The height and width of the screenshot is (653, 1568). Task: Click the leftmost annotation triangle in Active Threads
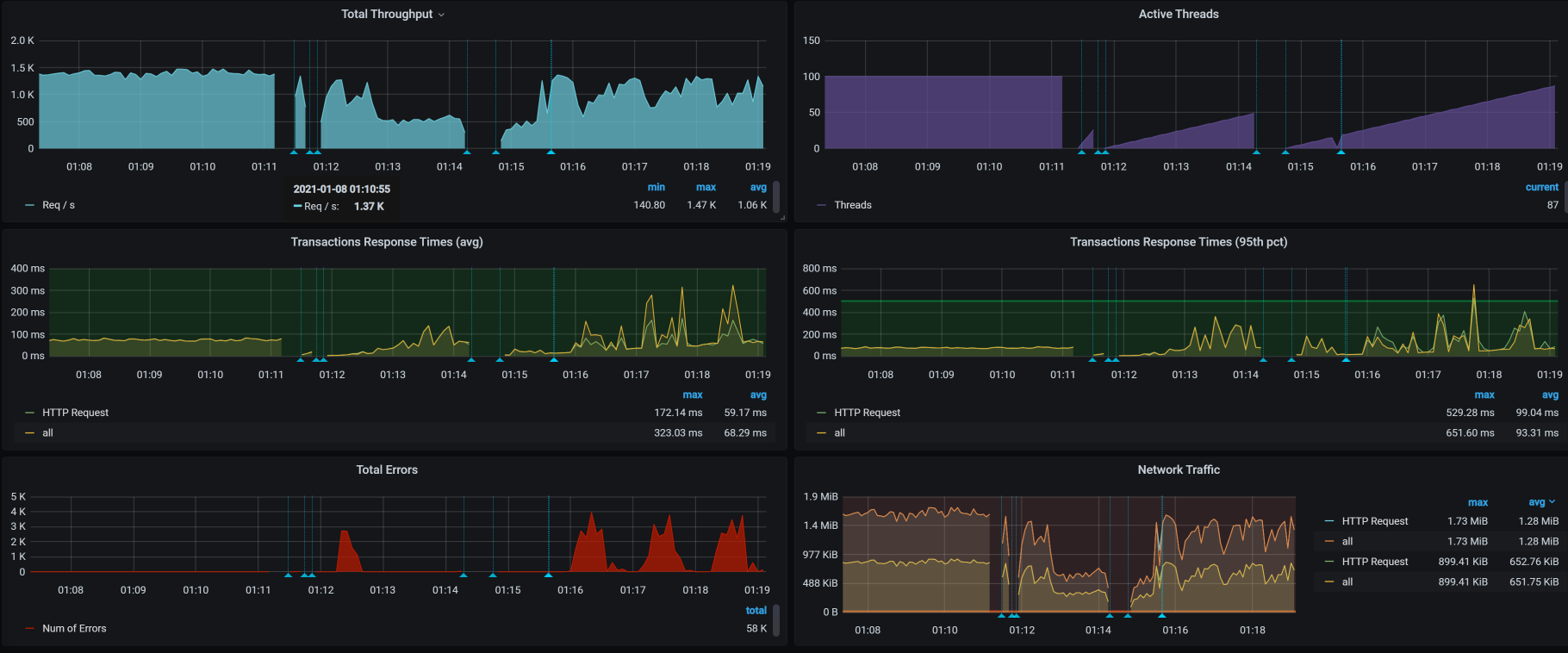tap(1081, 152)
